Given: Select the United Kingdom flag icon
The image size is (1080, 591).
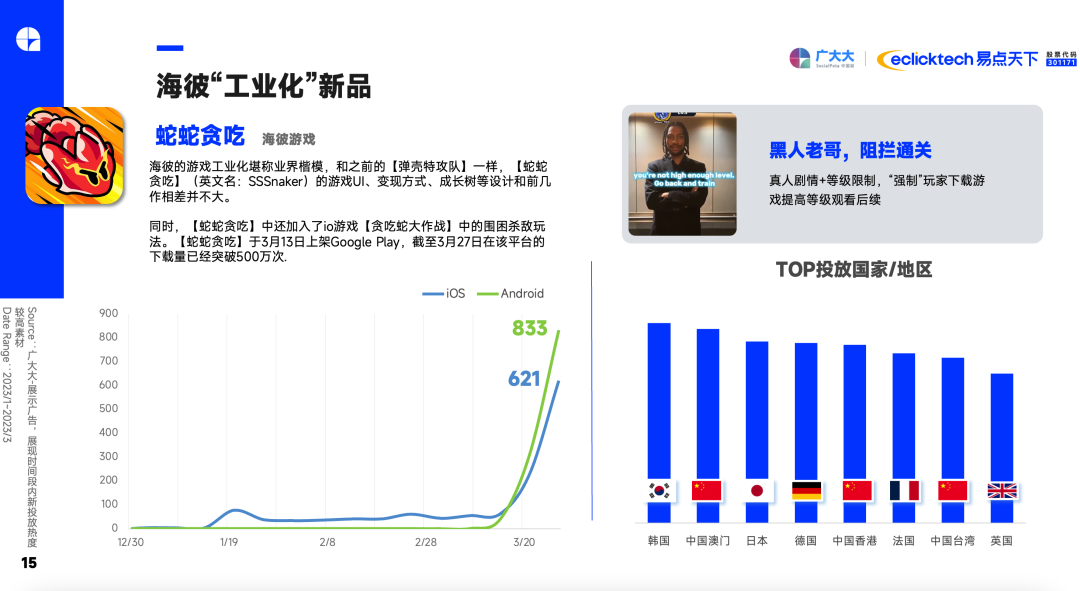Looking at the screenshot, I should 1001,490.
